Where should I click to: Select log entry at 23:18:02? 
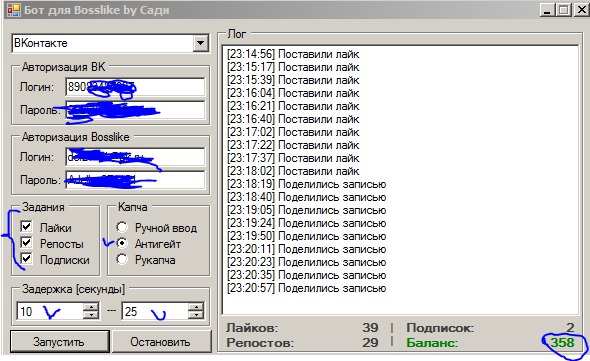coord(293,171)
